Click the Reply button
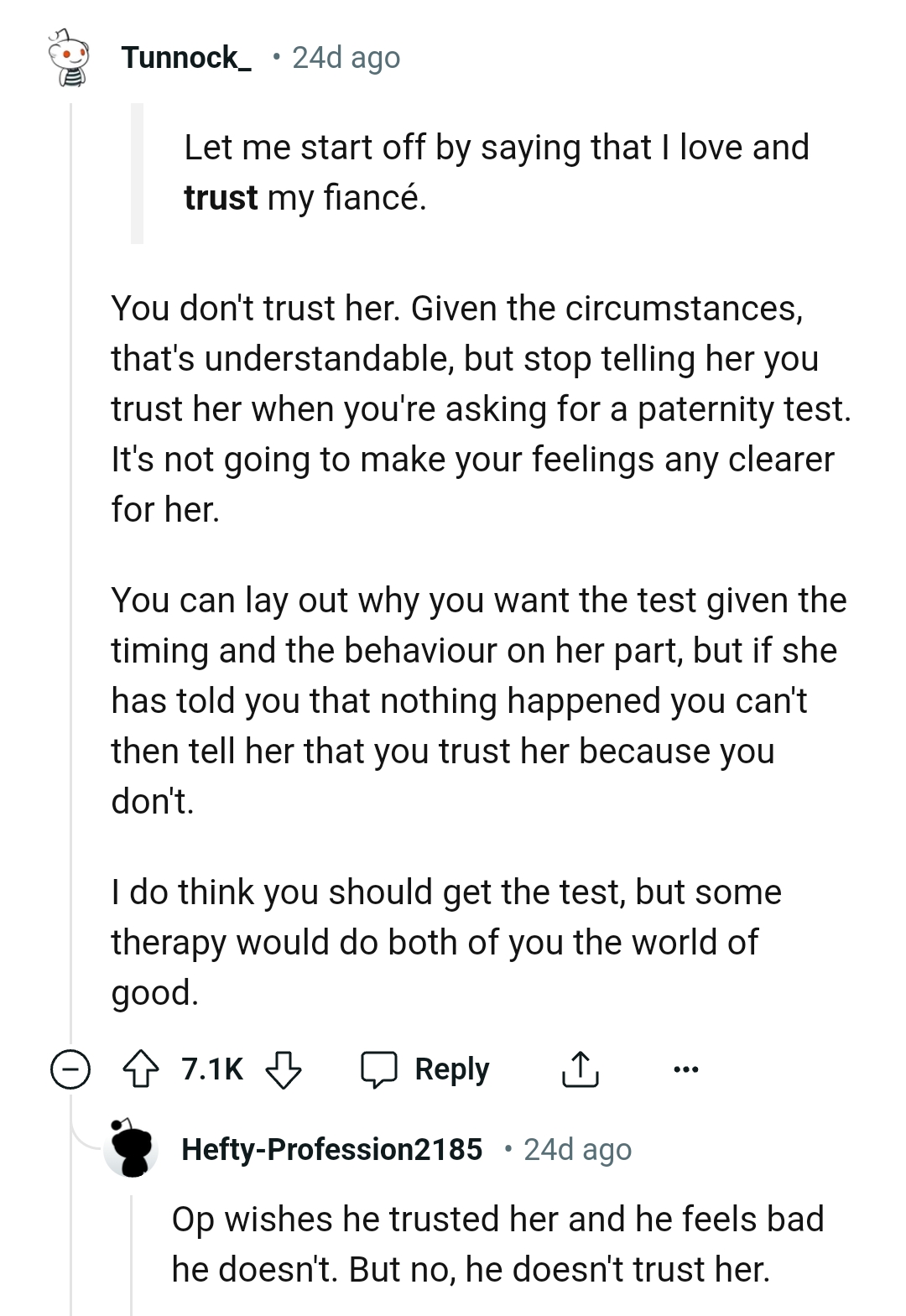This screenshot has width=906, height=1316. pos(451,1069)
